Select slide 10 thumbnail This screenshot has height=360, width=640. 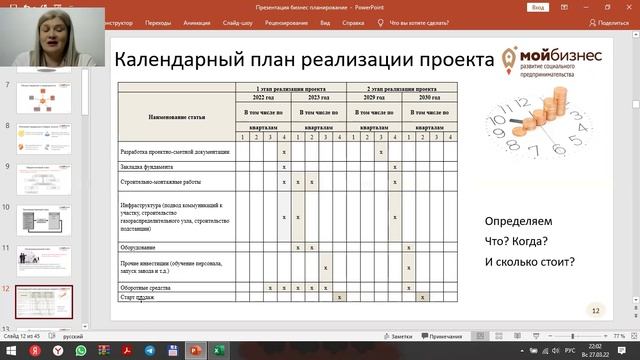click(x=44, y=220)
